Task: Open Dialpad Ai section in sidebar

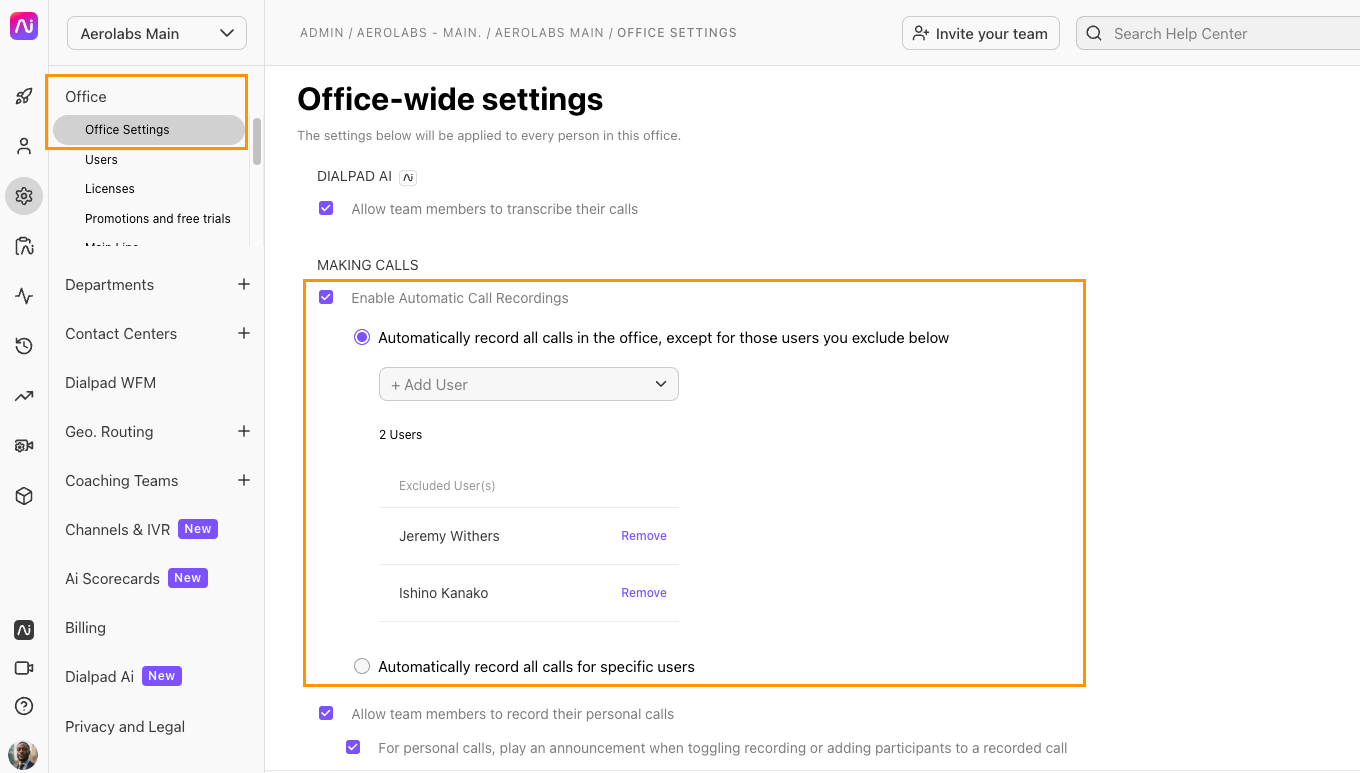Action: pyautogui.click(x=99, y=677)
